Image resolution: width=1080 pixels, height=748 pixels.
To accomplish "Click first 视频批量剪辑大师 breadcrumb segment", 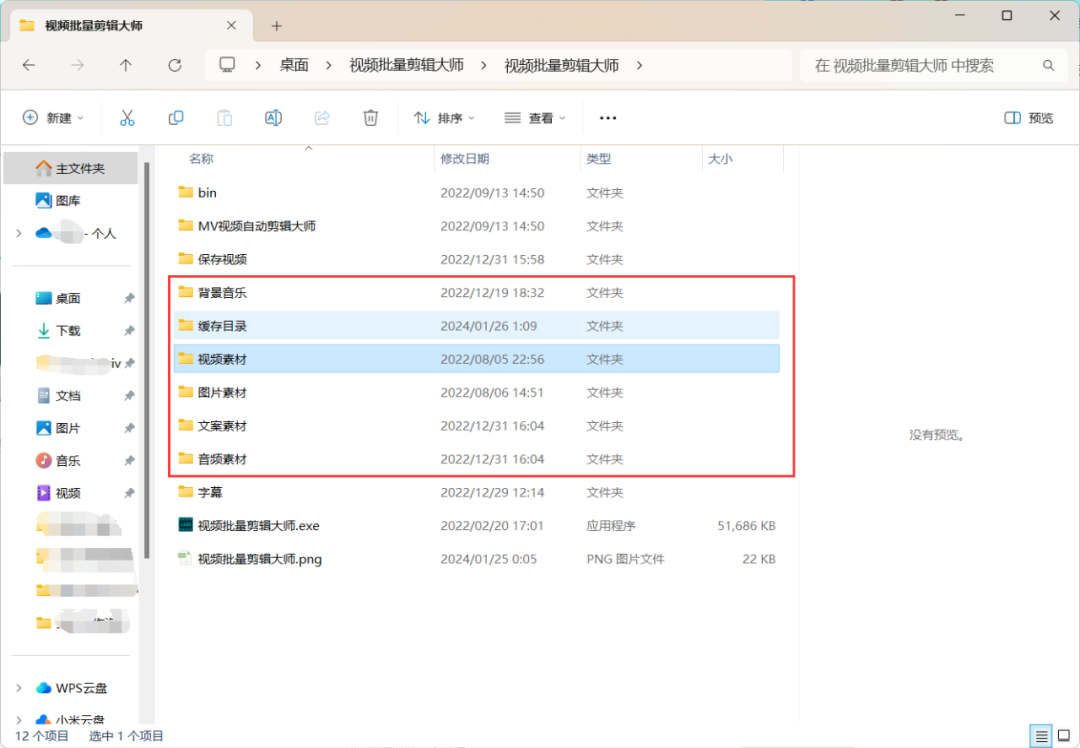I will tap(406, 65).
